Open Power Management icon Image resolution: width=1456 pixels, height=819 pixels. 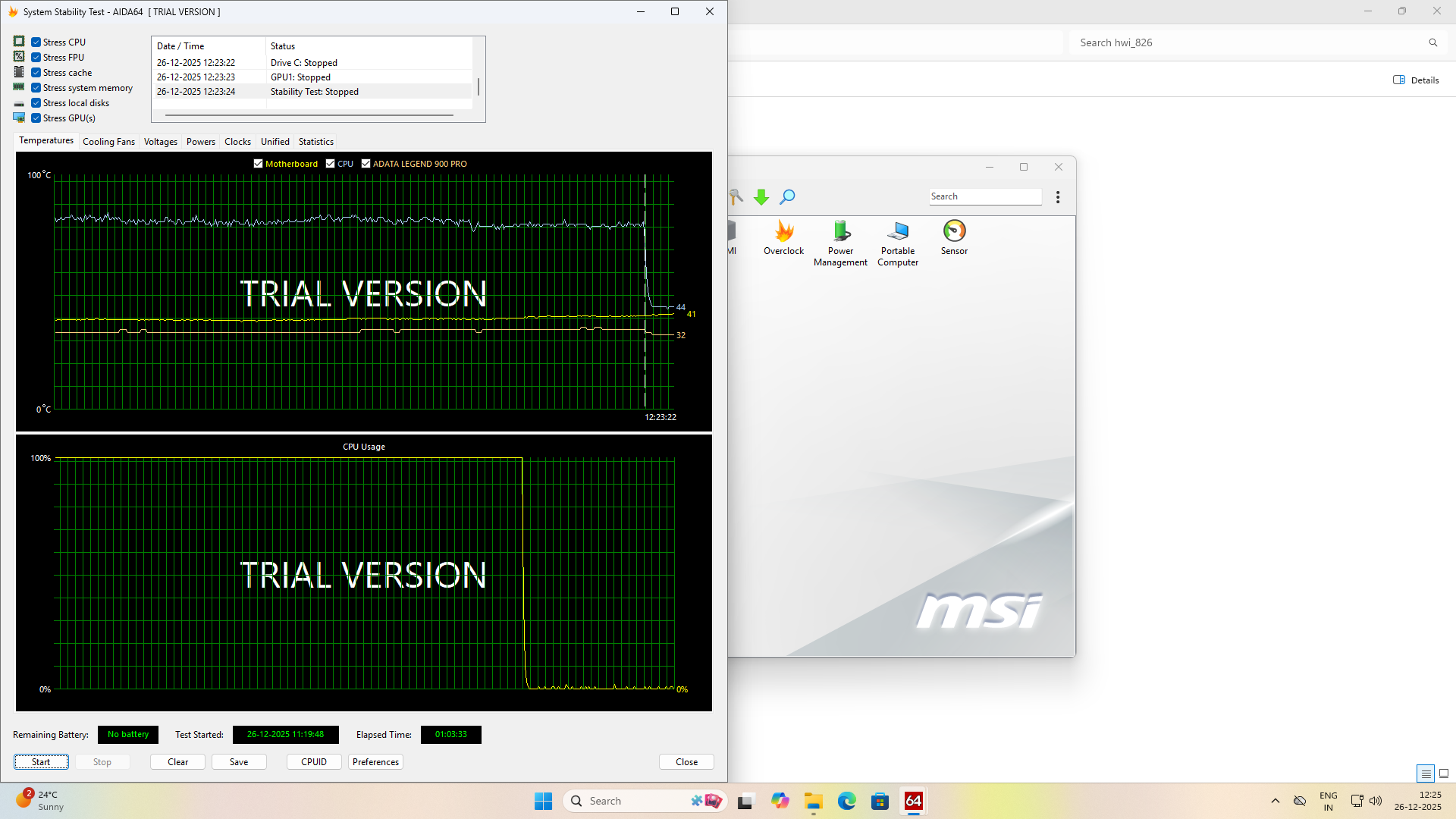point(840,231)
